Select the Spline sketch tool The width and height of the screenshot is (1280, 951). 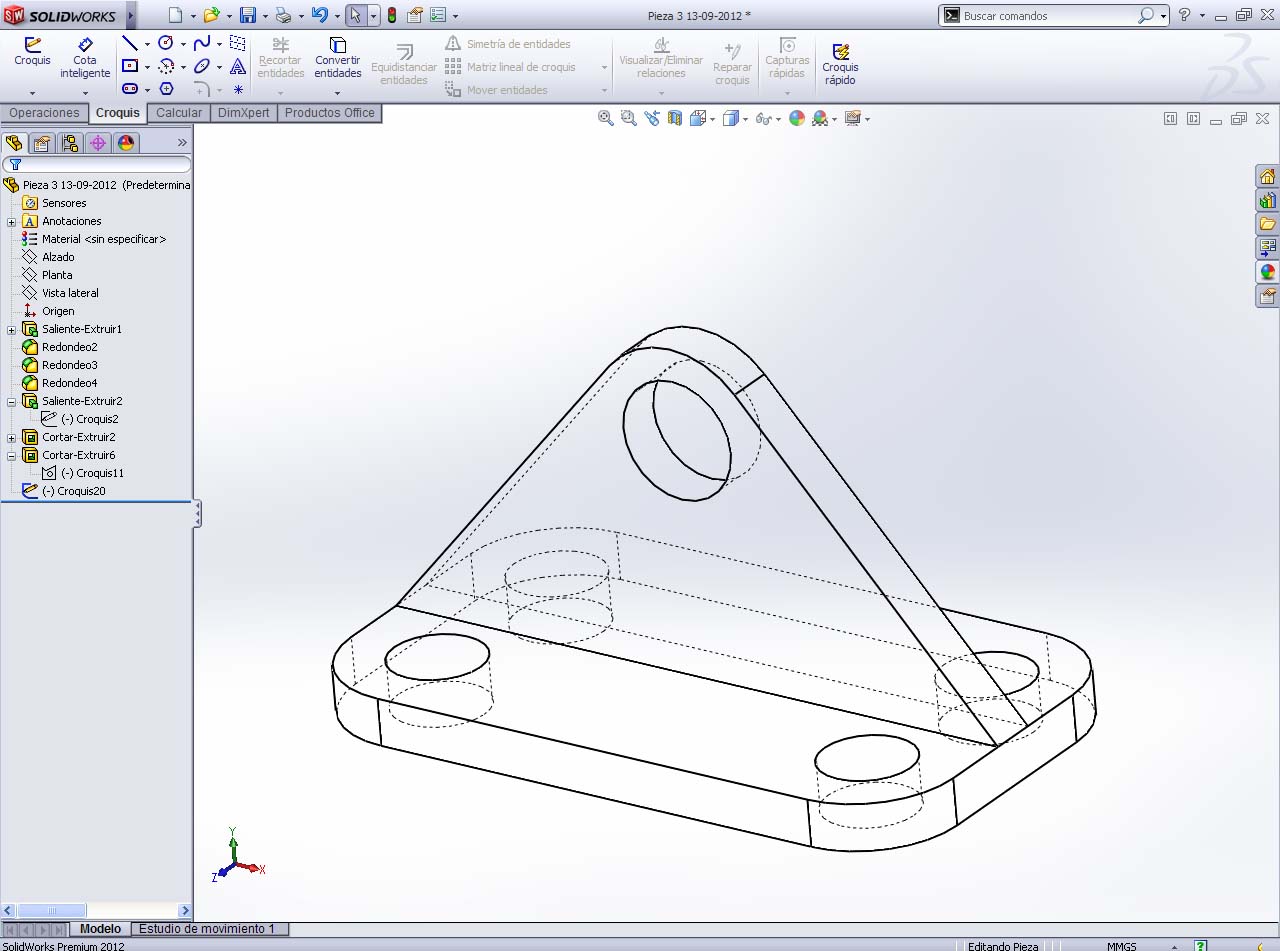(202, 43)
